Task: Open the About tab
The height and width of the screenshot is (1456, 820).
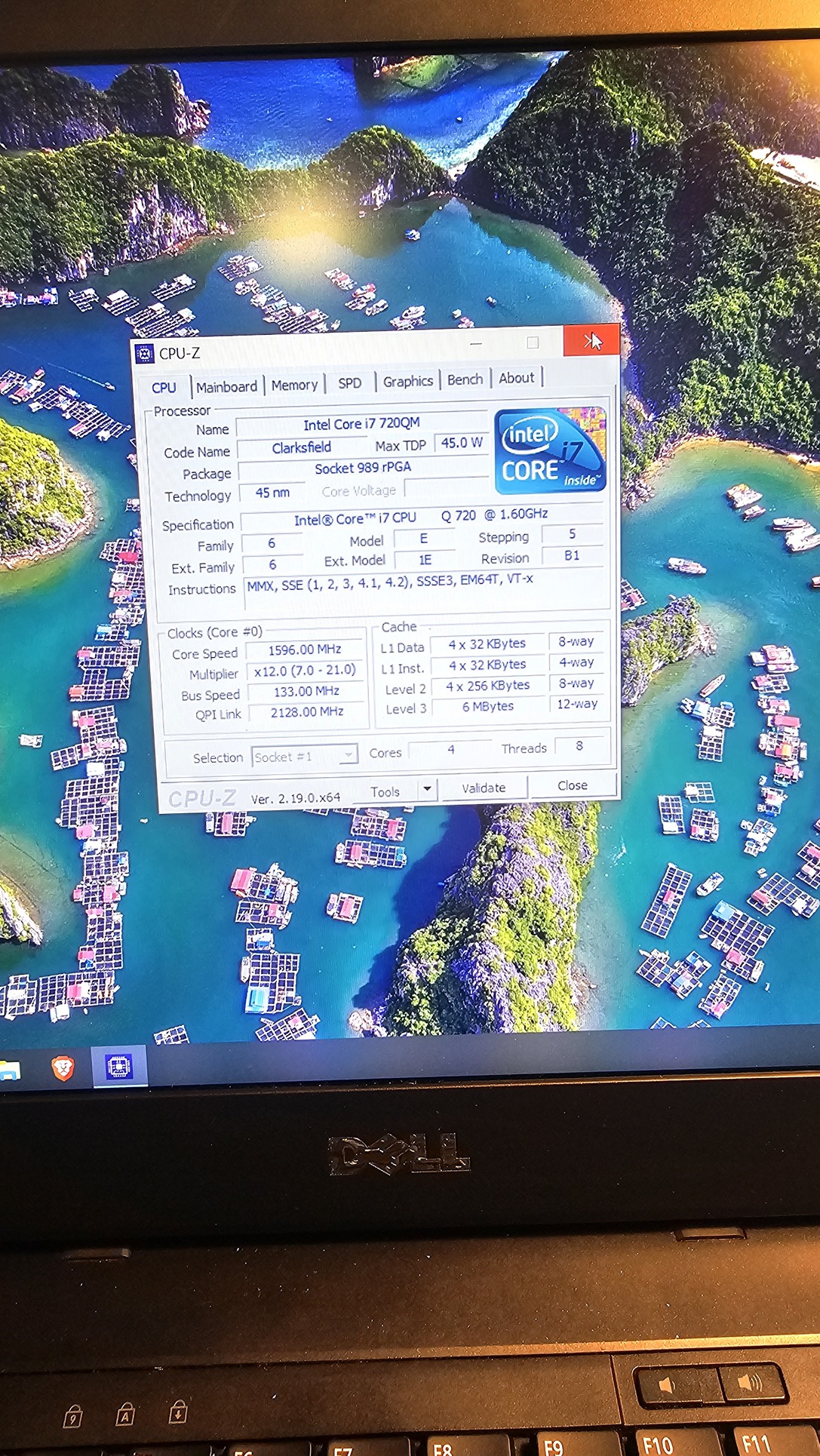Action: click(x=517, y=378)
